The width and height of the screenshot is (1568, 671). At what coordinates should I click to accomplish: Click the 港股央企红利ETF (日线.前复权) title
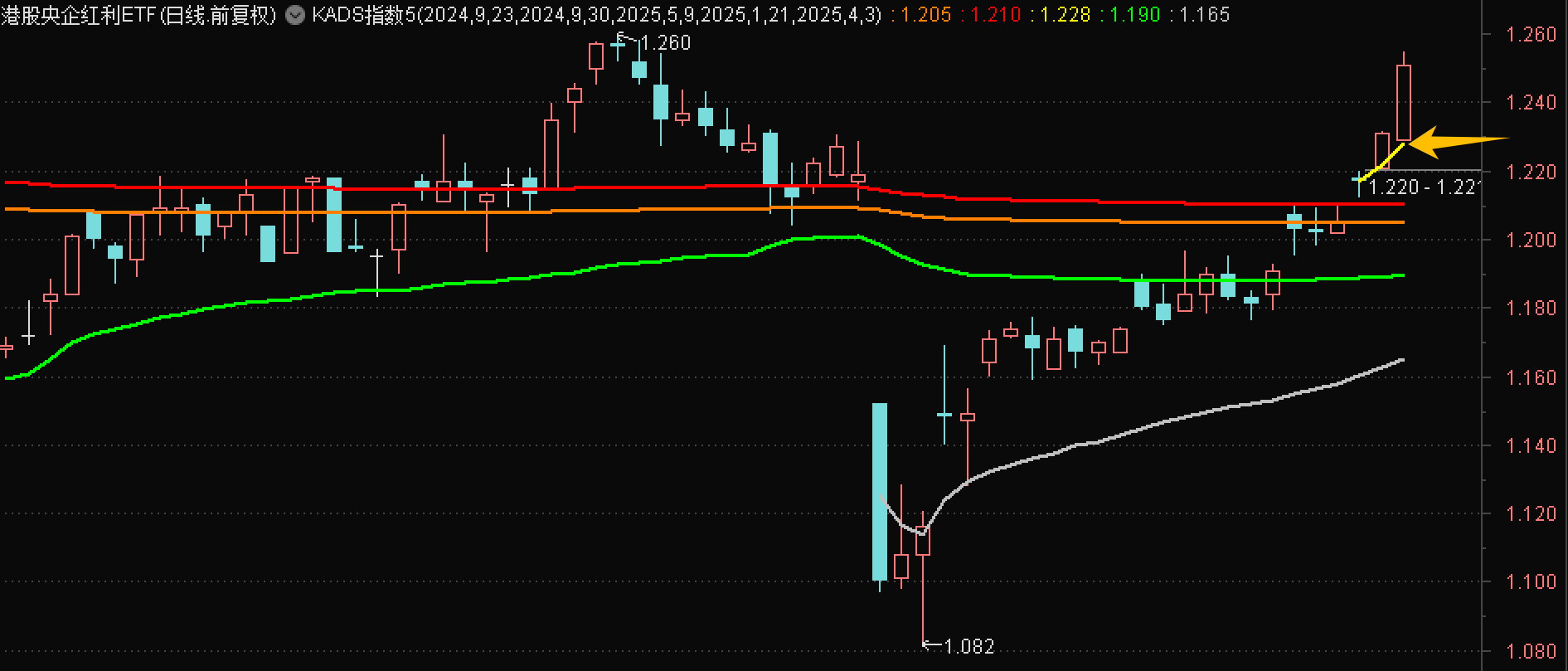point(139,15)
